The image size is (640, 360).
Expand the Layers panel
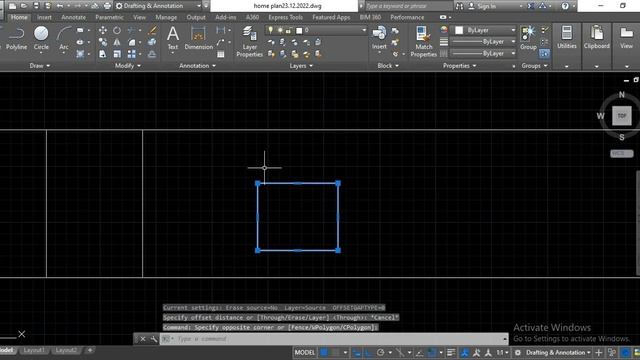[x=301, y=66]
